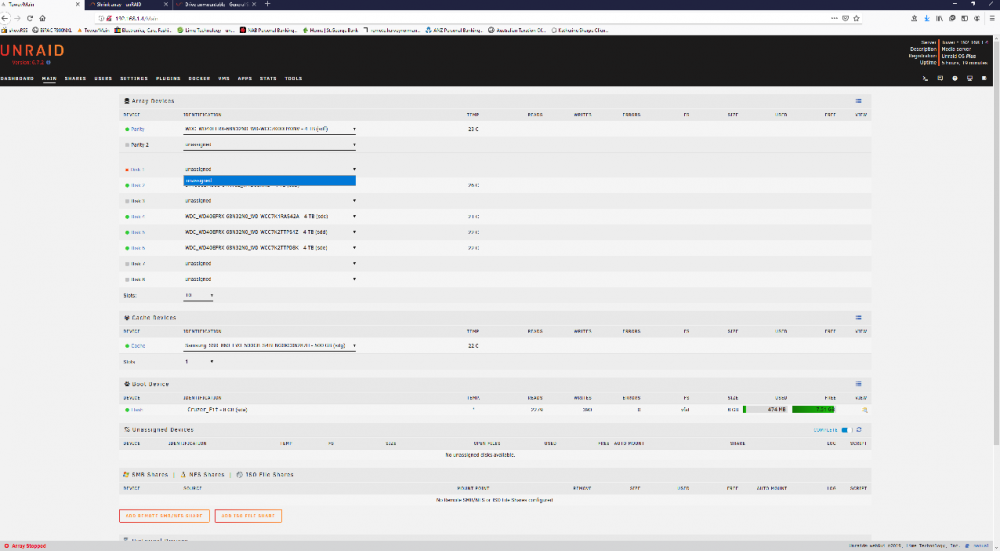Go to the Docker menu

tap(199, 78)
